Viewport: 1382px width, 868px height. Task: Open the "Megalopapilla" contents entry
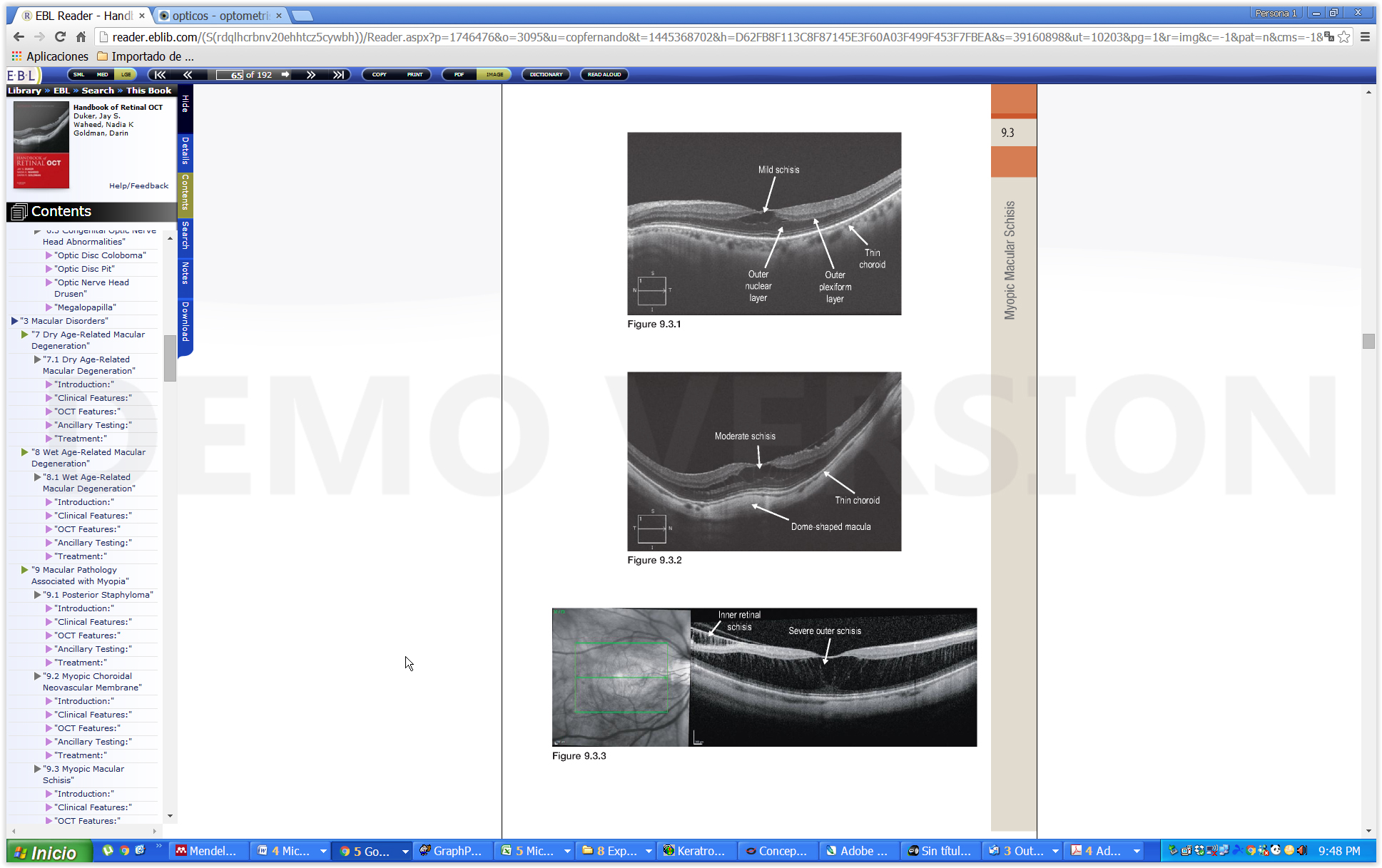85,307
